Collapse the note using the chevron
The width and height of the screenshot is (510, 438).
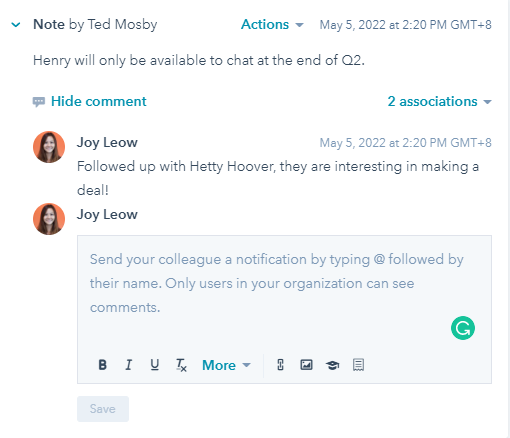[x=16, y=25]
